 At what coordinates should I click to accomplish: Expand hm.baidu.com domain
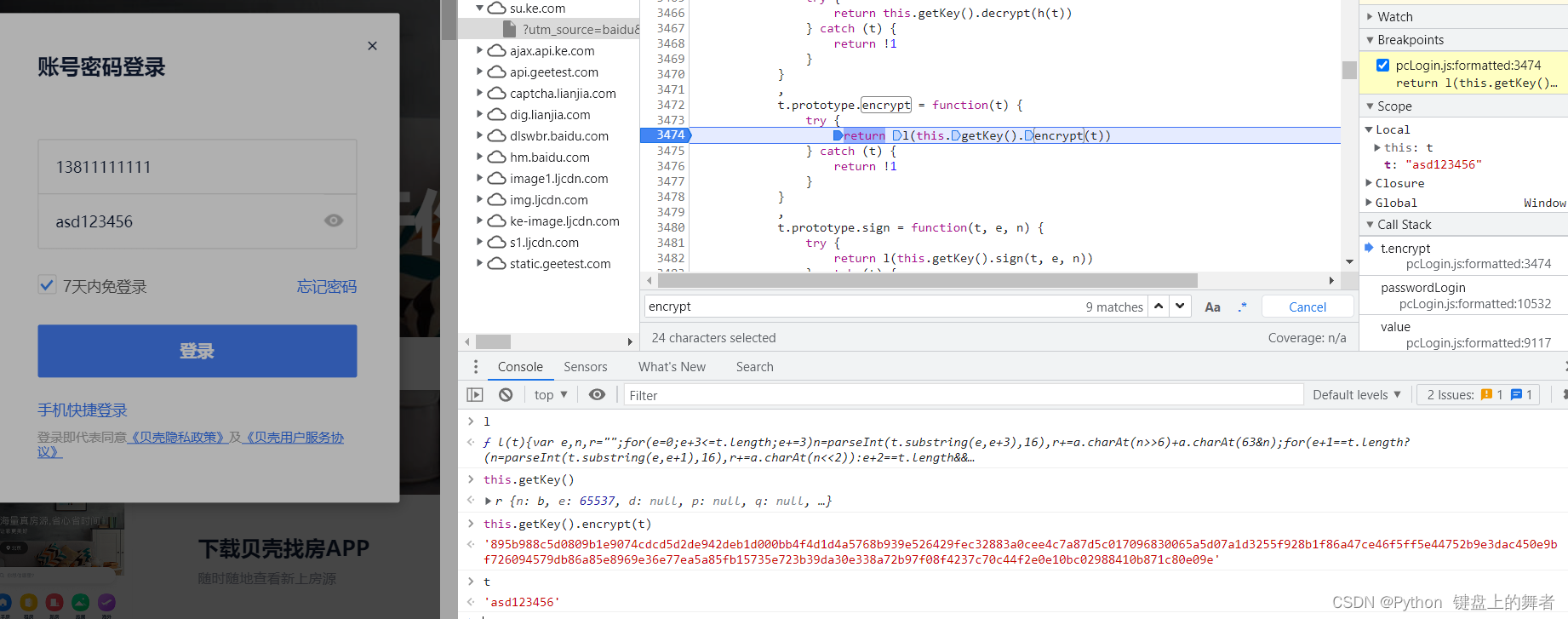click(x=480, y=158)
